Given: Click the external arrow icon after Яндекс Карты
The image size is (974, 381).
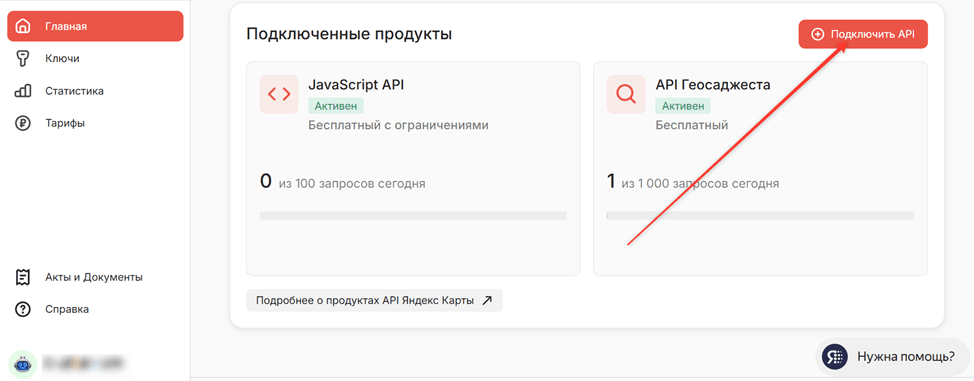Looking at the screenshot, I should point(488,300).
